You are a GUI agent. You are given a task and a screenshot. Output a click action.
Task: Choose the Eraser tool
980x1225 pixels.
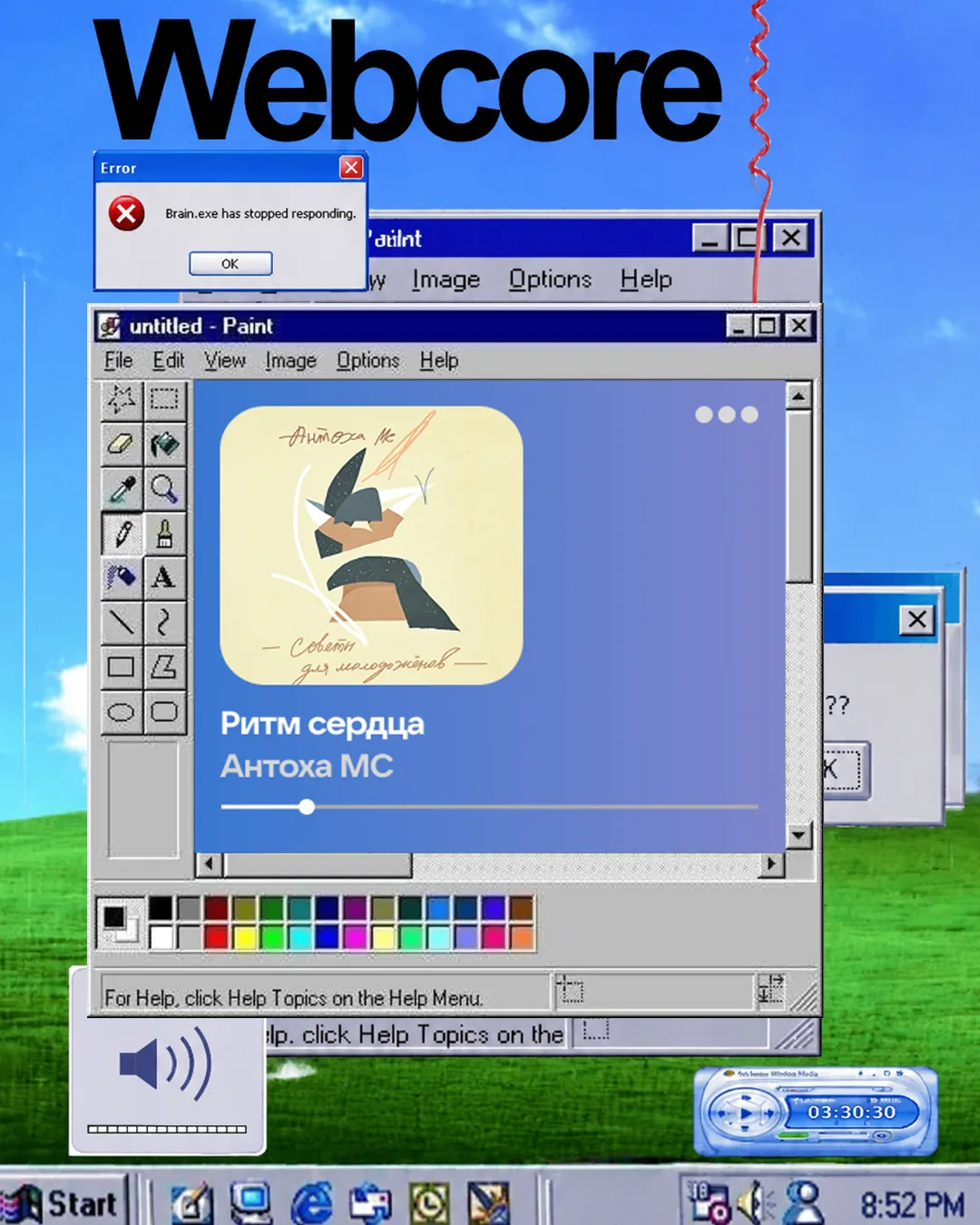click(x=121, y=444)
